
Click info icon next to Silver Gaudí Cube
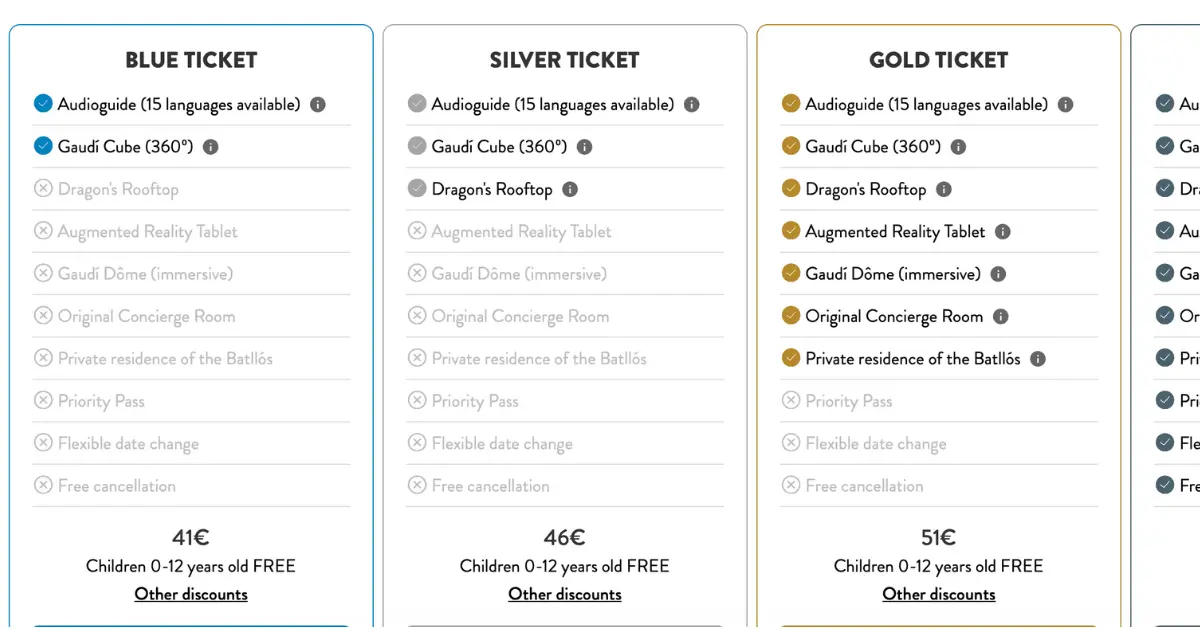585,147
